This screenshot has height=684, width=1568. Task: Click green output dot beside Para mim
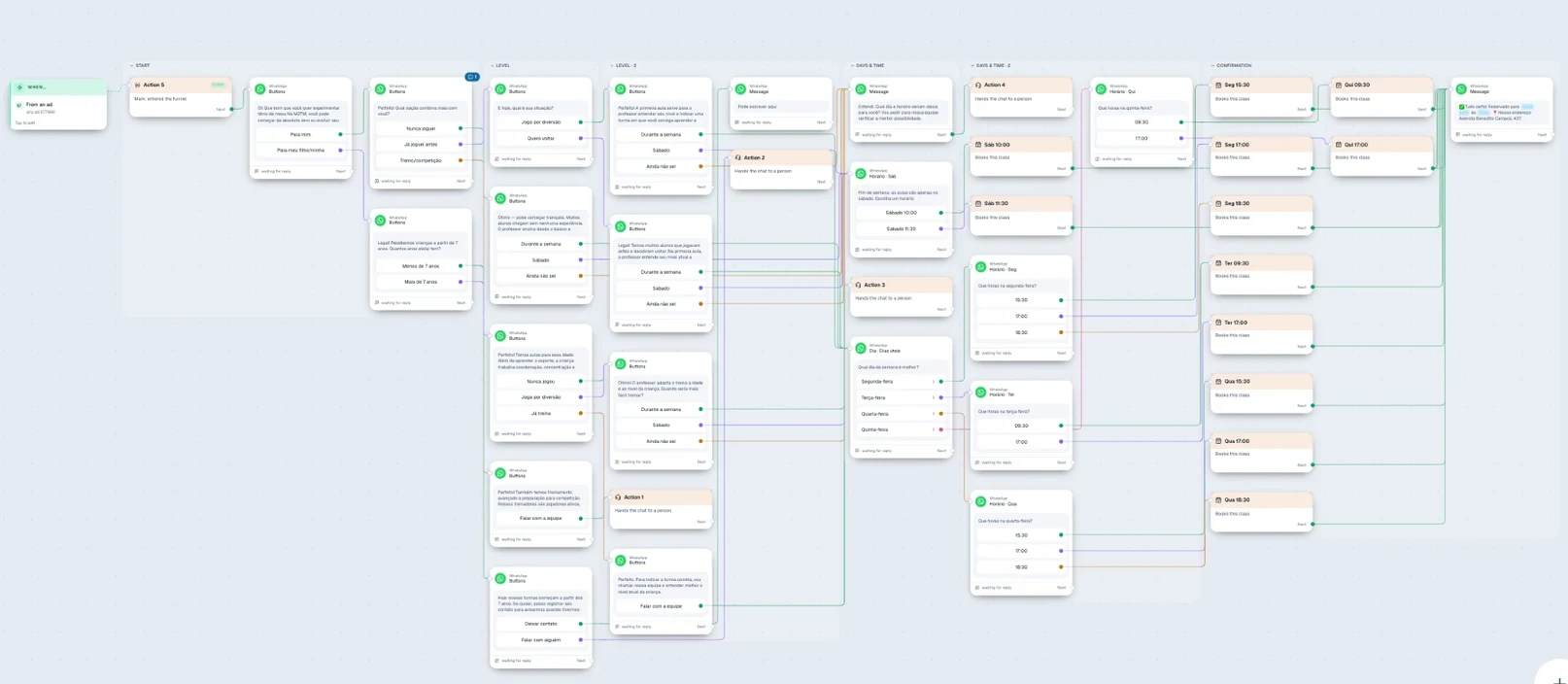(x=340, y=134)
